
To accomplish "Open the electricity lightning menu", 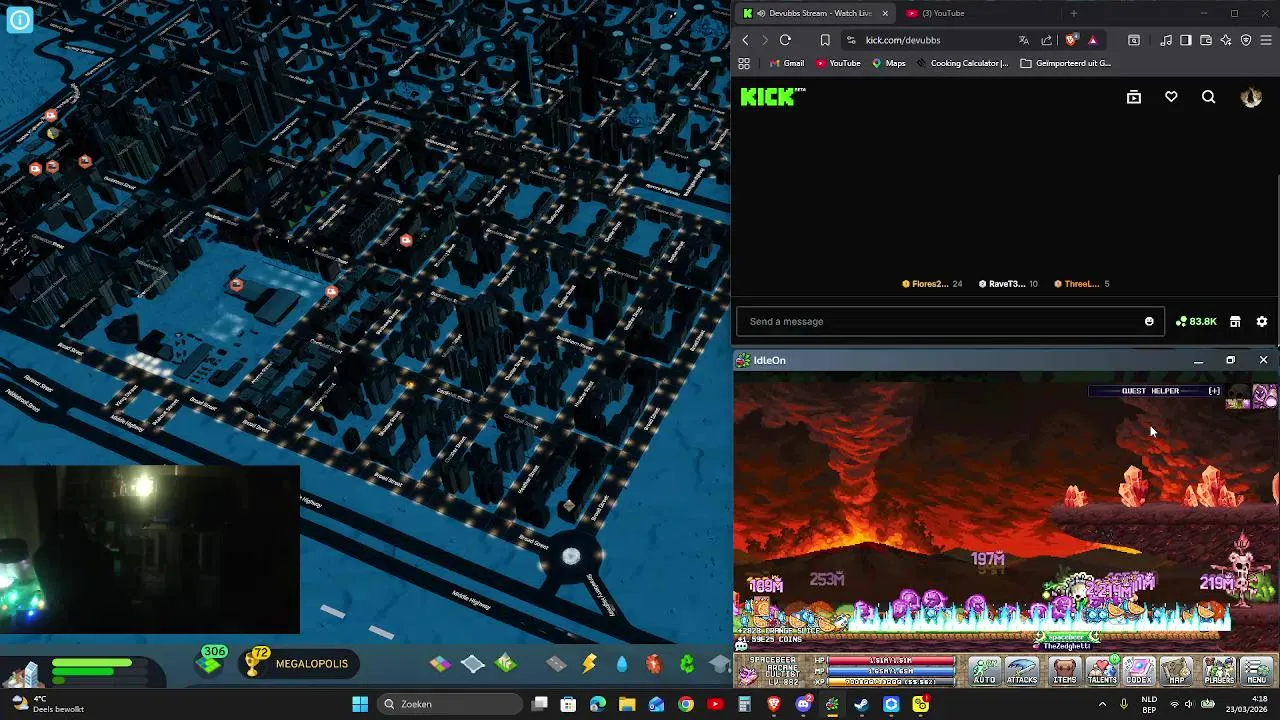I will tap(589, 663).
